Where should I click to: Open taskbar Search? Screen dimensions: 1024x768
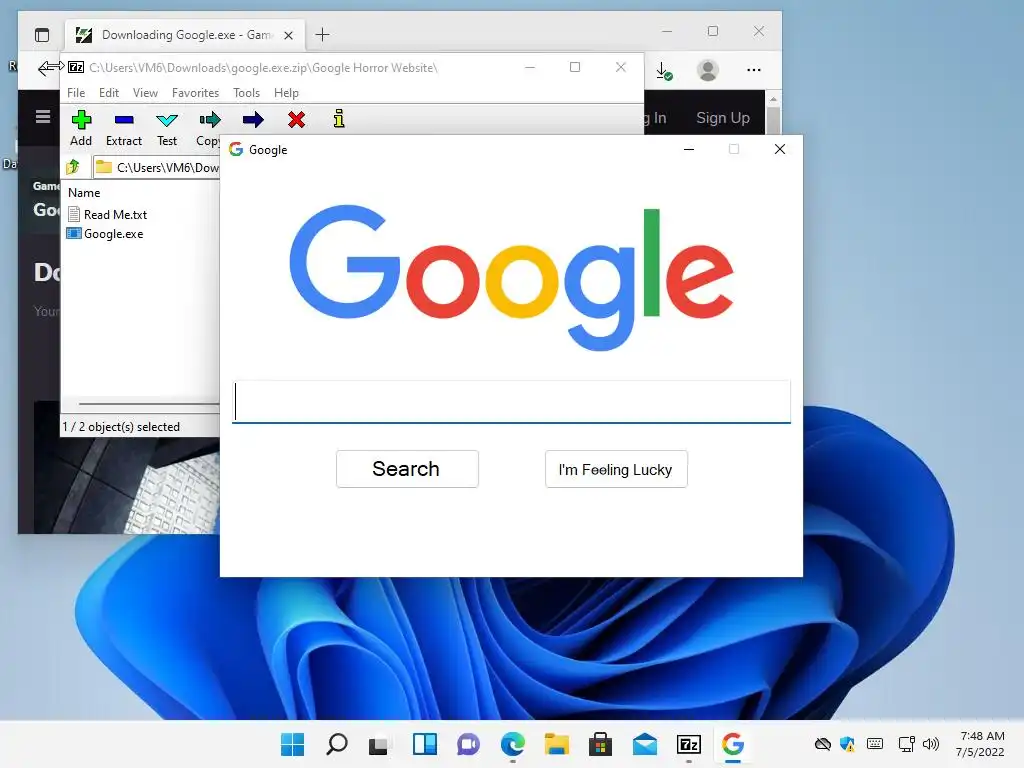(x=336, y=744)
